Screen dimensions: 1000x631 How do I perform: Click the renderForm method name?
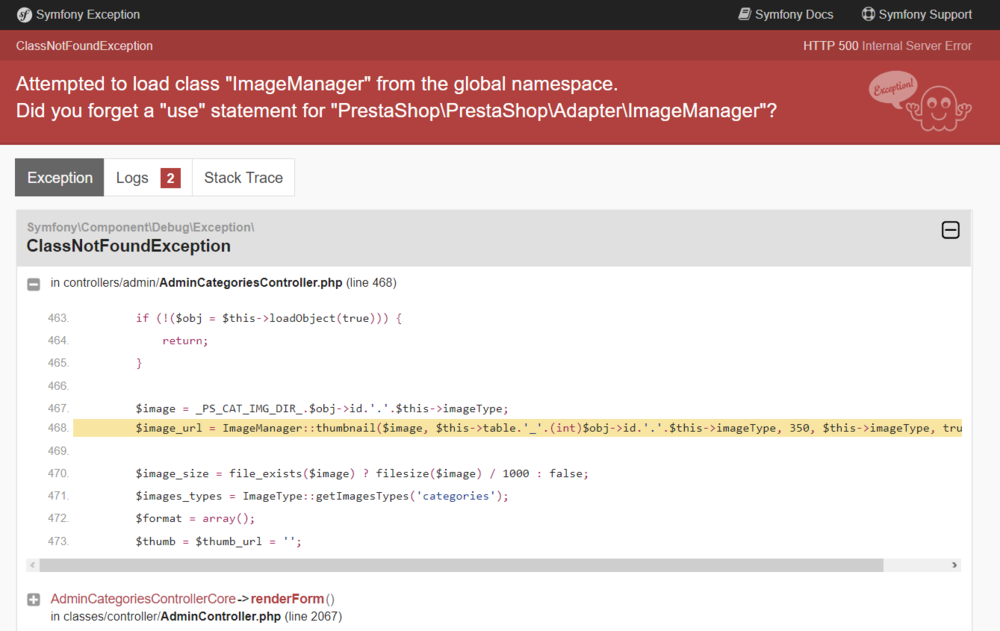[287, 598]
